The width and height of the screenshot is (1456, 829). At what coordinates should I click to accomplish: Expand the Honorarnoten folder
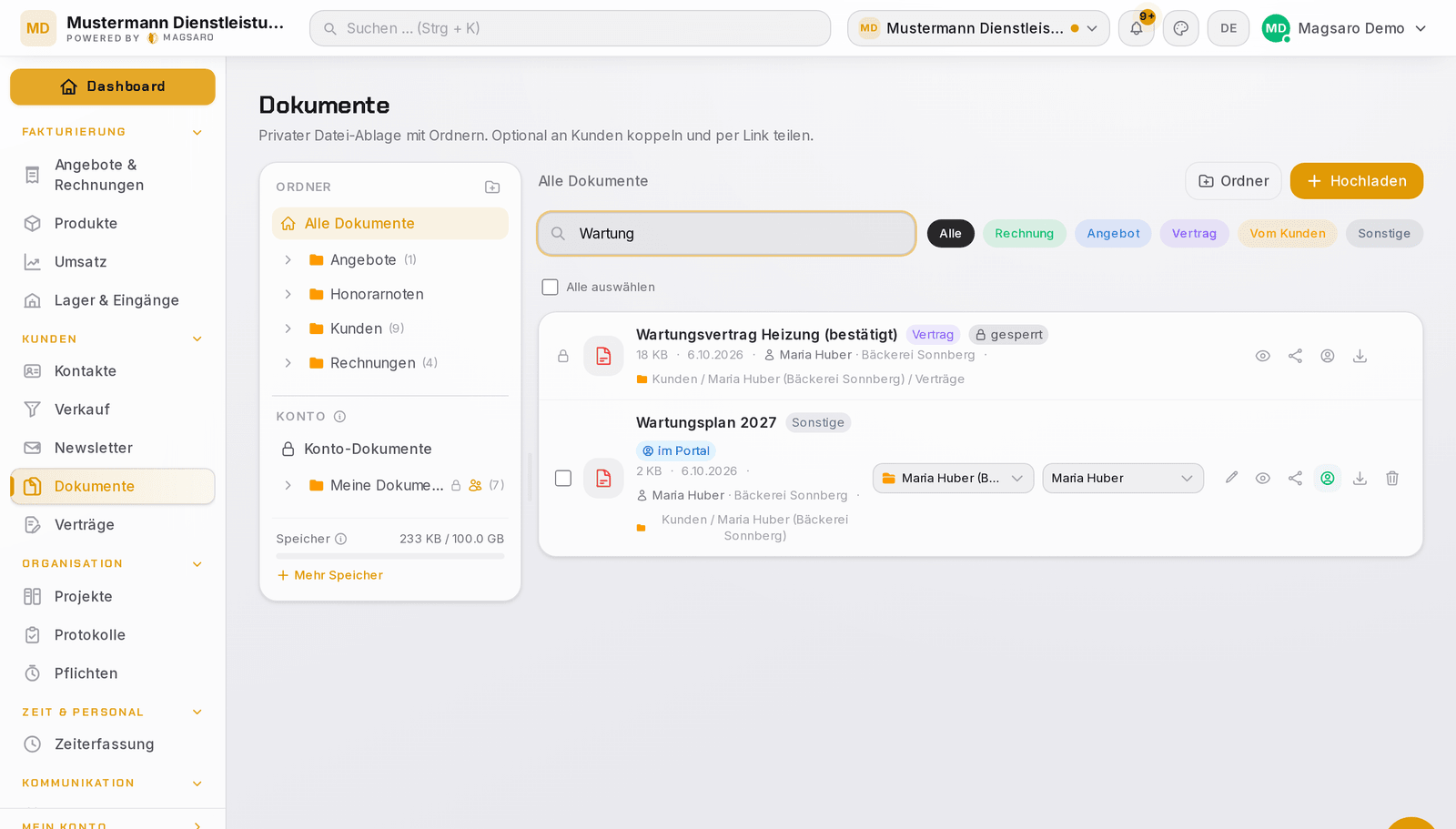pos(288,294)
